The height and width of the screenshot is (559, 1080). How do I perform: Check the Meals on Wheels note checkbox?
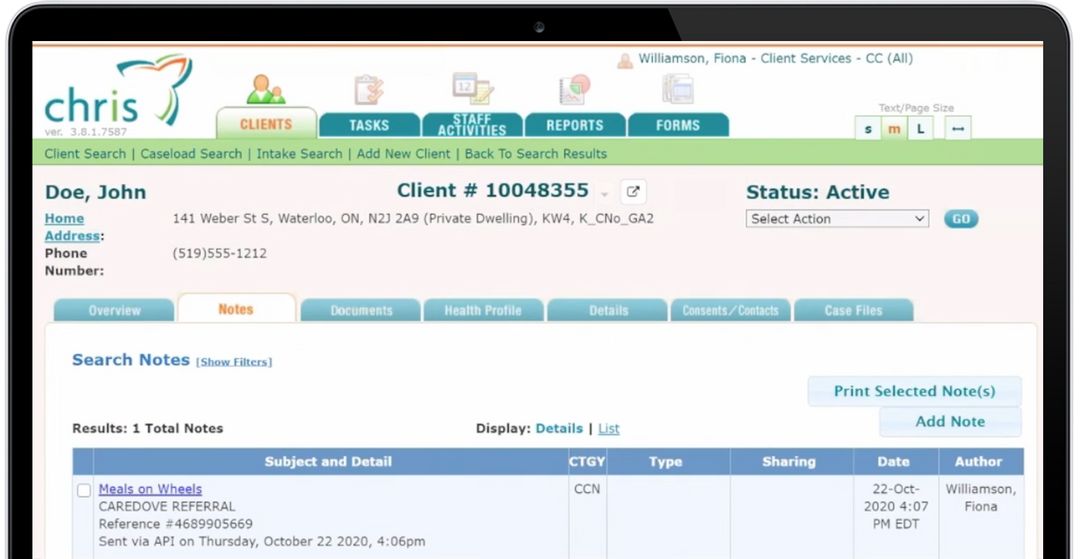click(x=84, y=491)
